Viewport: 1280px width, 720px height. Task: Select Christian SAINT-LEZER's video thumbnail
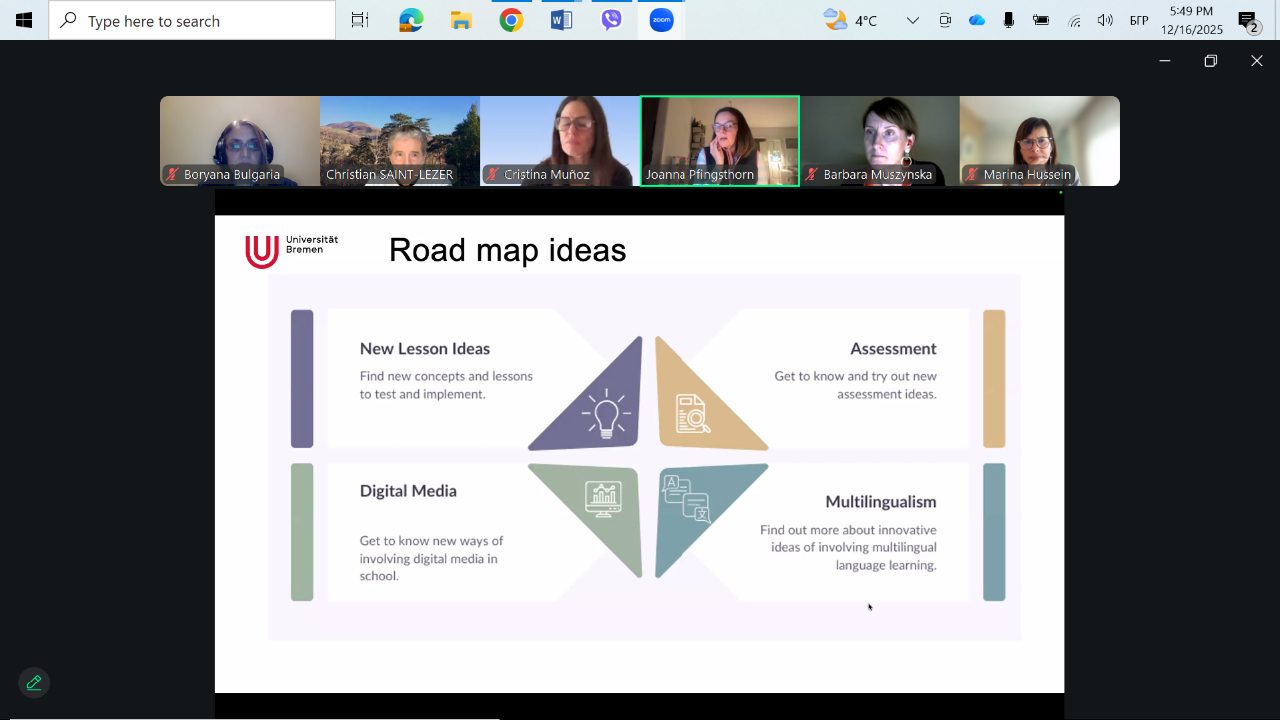pyautogui.click(x=400, y=140)
